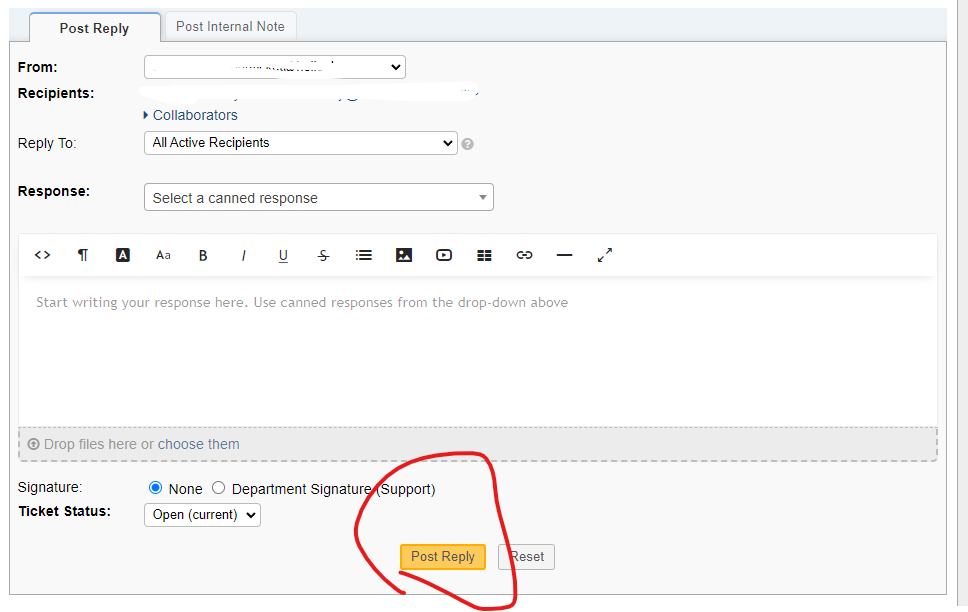The image size is (968, 612).
Task: Insert a video into the response
Action: click(444, 255)
